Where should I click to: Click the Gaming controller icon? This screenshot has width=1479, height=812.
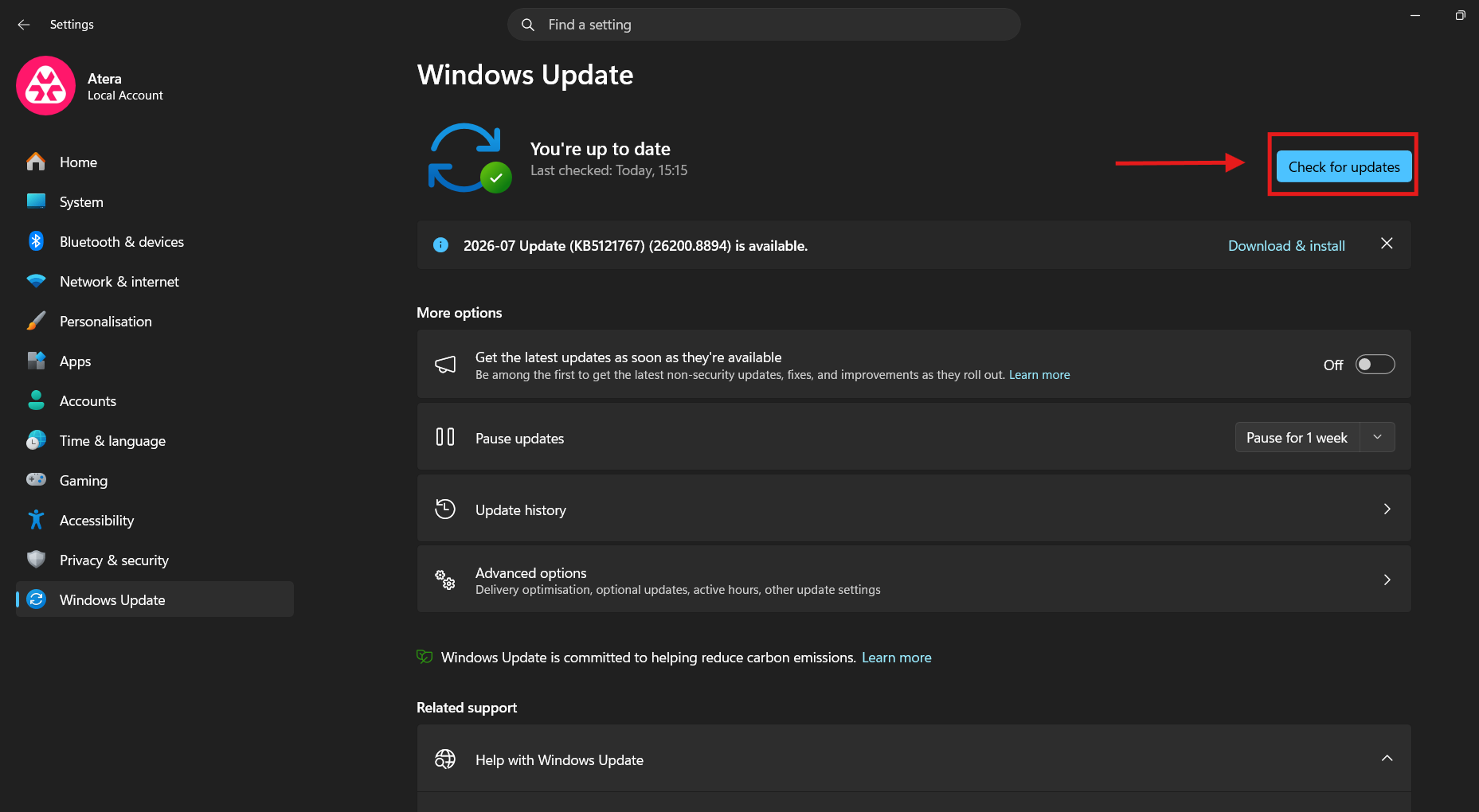pos(36,479)
